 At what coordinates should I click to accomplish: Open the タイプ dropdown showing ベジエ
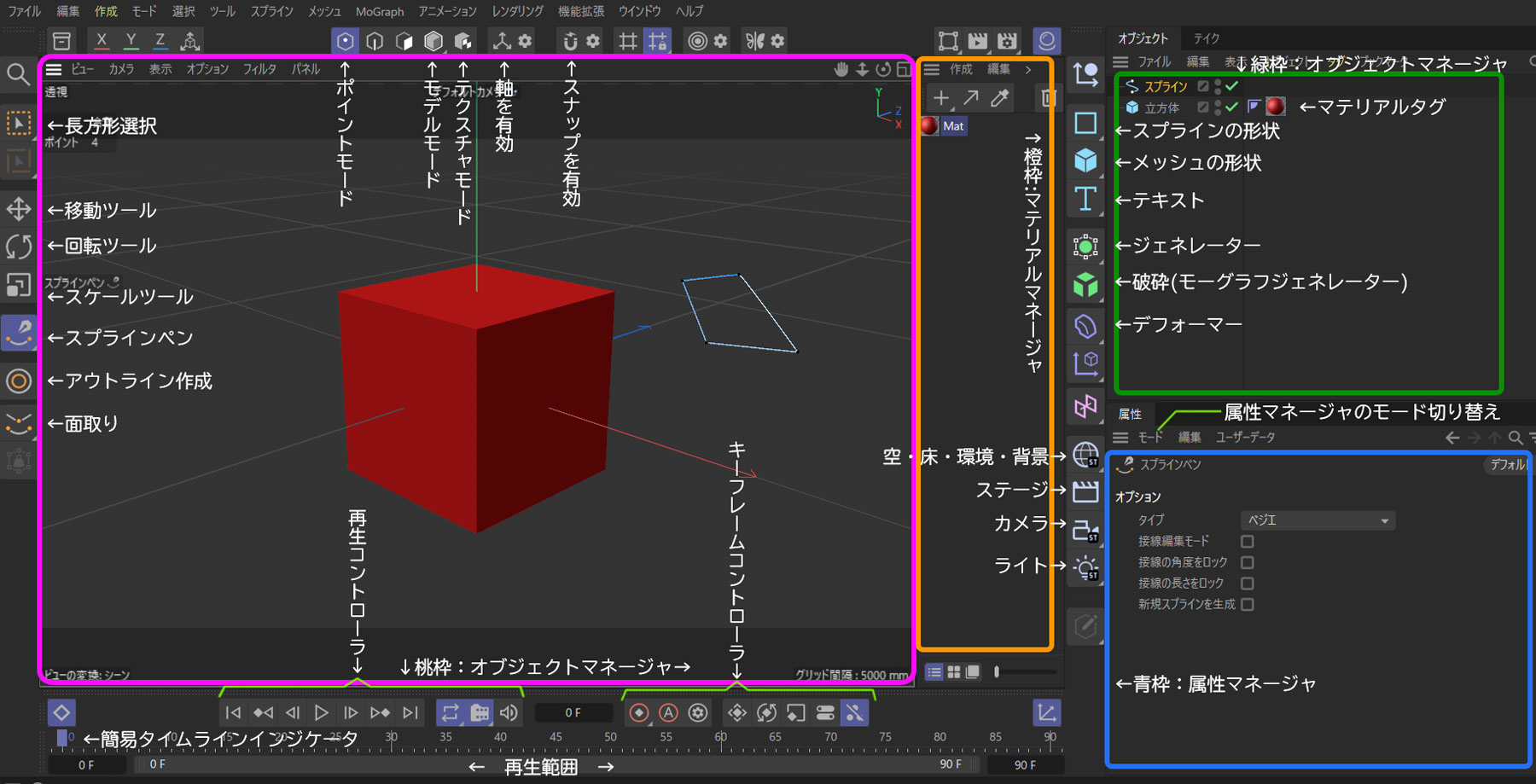click(1317, 520)
